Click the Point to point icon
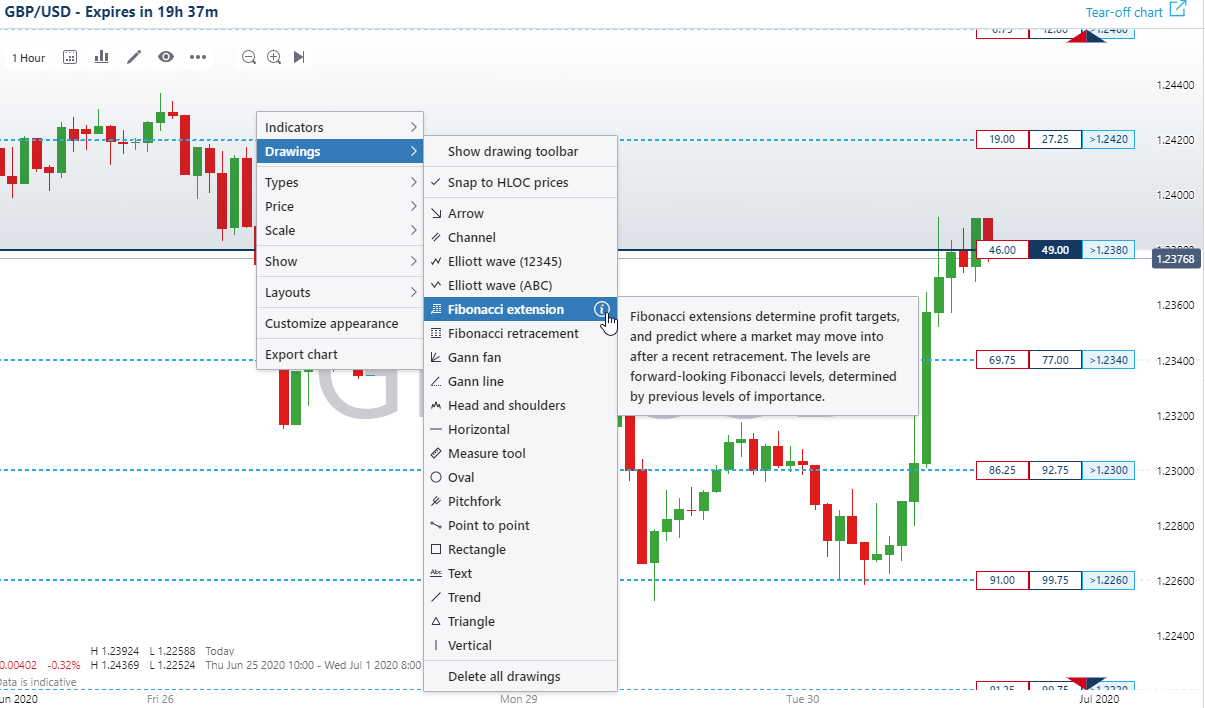The height and width of the screenshot is (708, 1205). pos(435,525)
